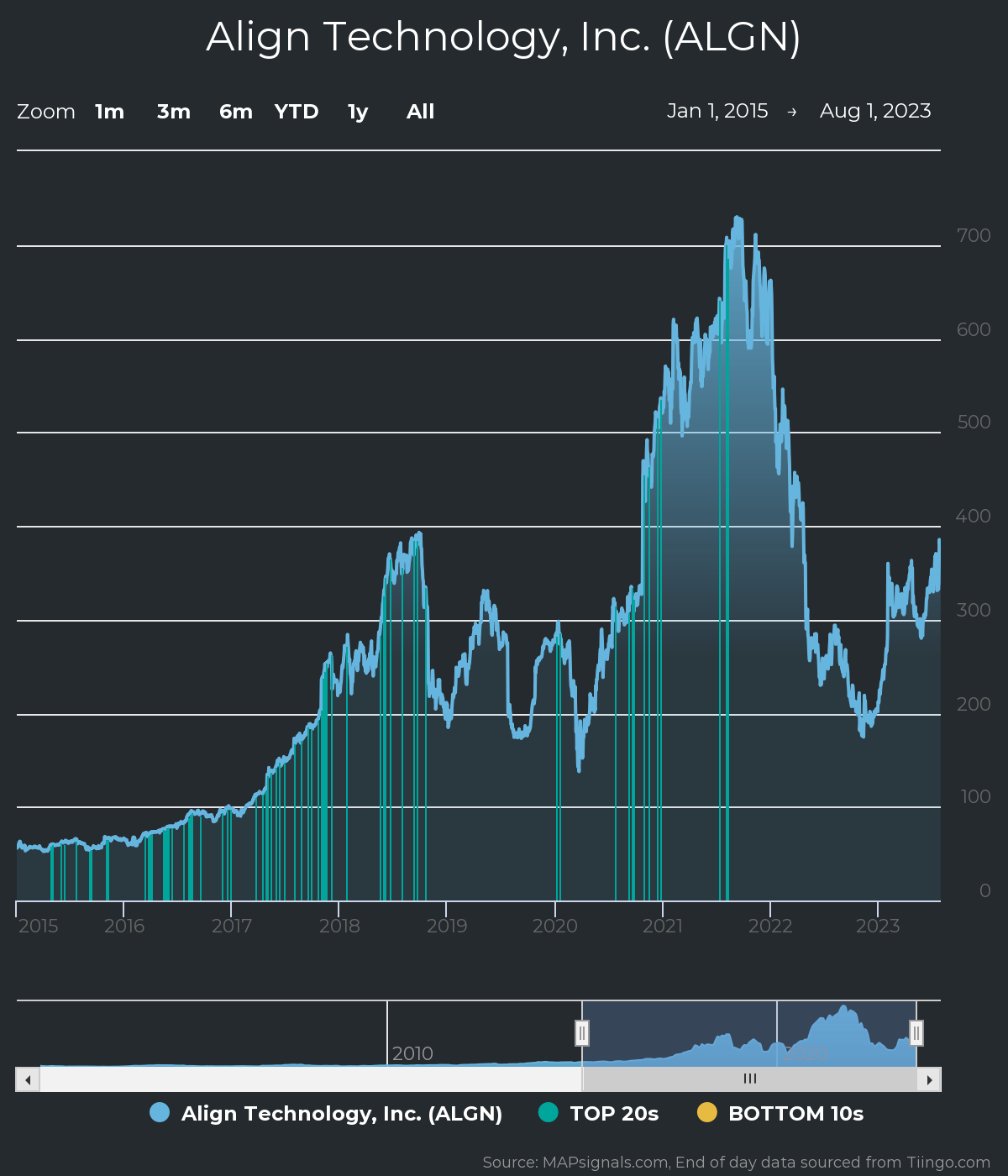1008x1176 pixels.
Task: Edit the Jan 1, 2015 start date
Action: click(717, 111)
